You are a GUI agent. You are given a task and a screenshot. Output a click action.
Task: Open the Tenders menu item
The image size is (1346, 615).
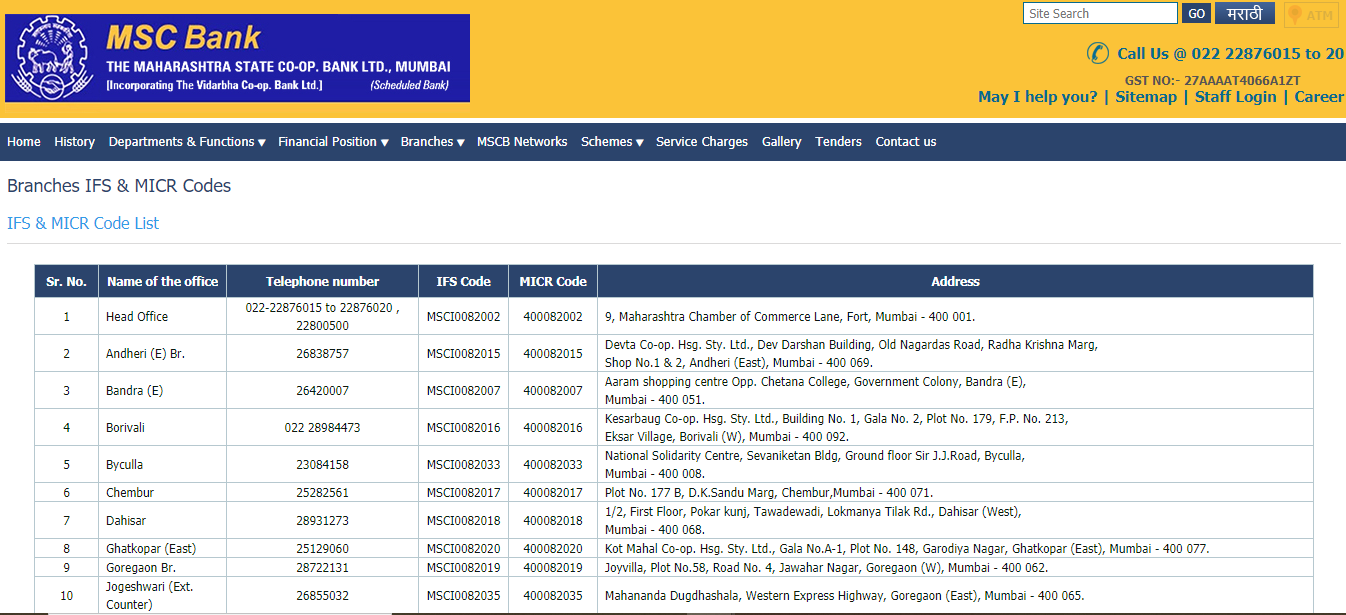click(838, 142)
